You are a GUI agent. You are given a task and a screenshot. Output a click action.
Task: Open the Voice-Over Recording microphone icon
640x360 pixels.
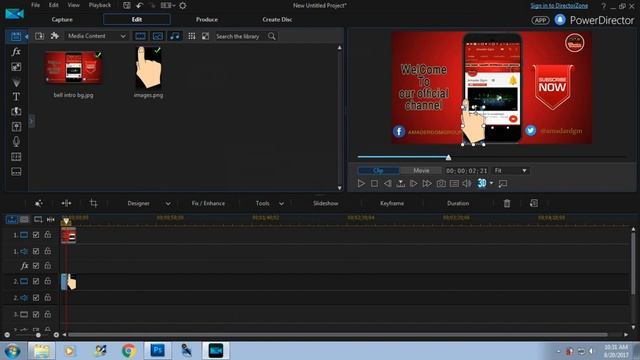point(16,142)
